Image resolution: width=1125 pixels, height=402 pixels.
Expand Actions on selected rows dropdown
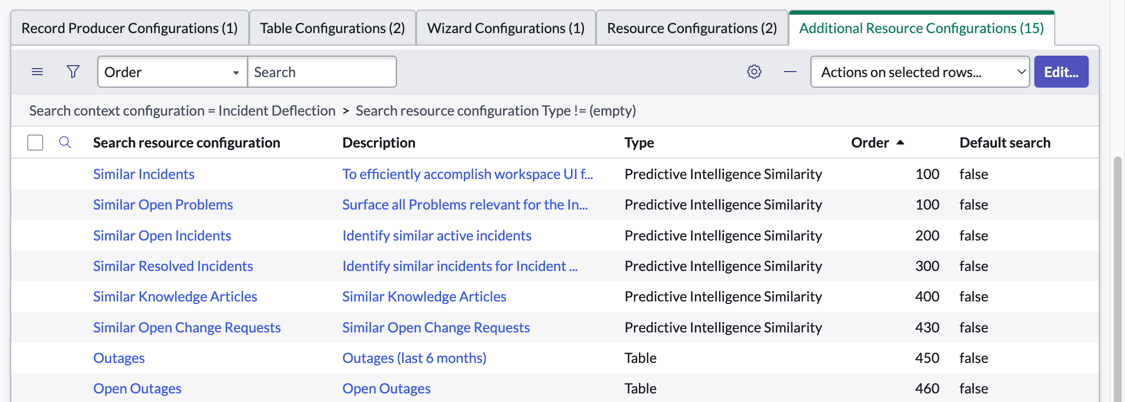point(920,72)
